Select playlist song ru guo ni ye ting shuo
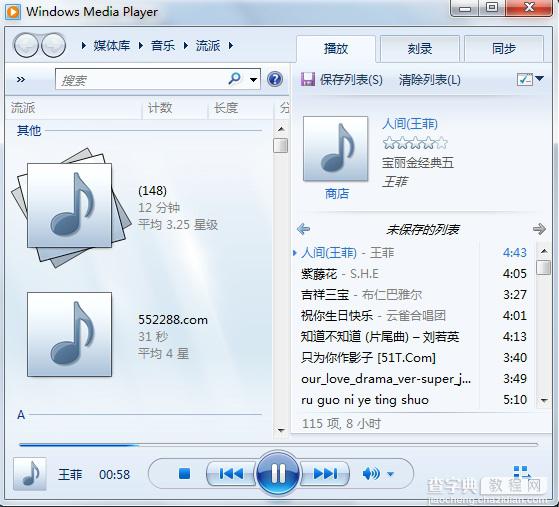 pyautogui.click(x=414, y=400)
